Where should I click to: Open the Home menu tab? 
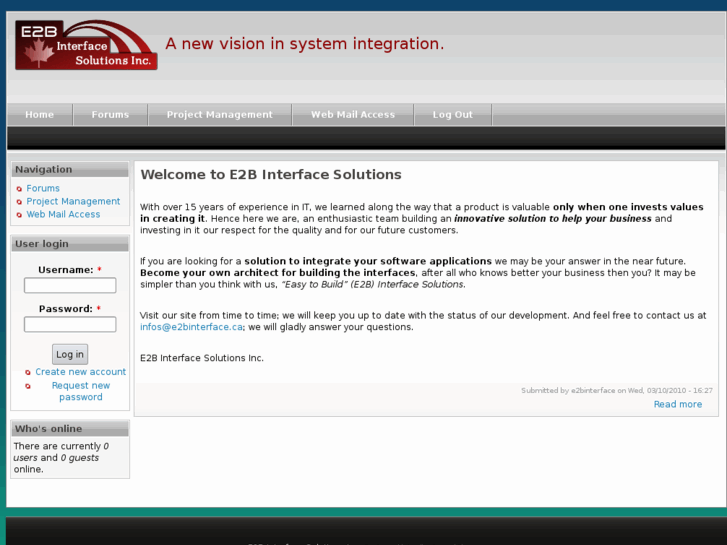(x=40, y=115)
